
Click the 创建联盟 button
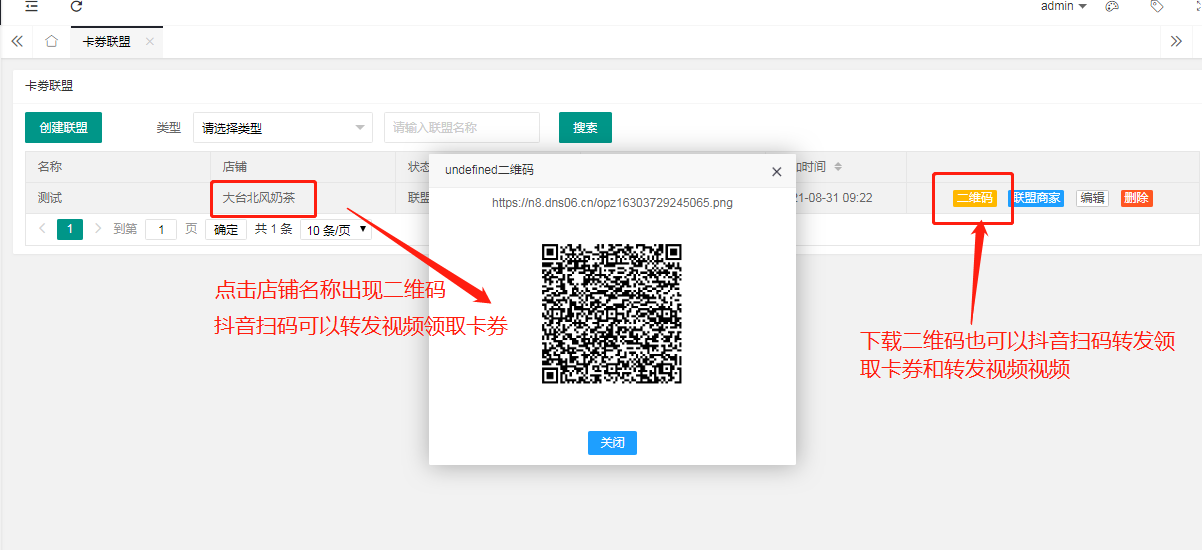64,128
